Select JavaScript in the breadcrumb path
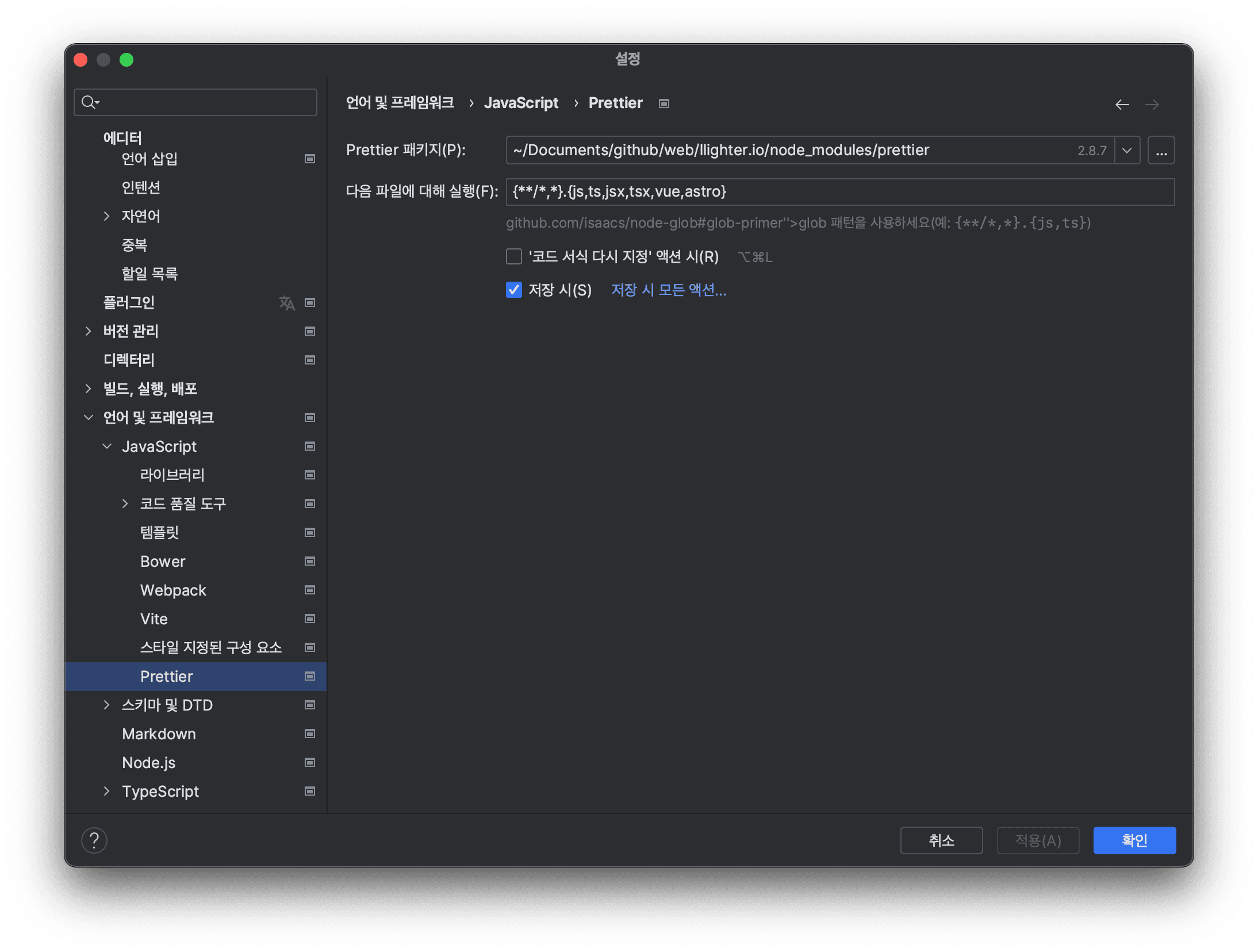Image resolution: width=1258 pixels, height=952 pixels. 521,103
